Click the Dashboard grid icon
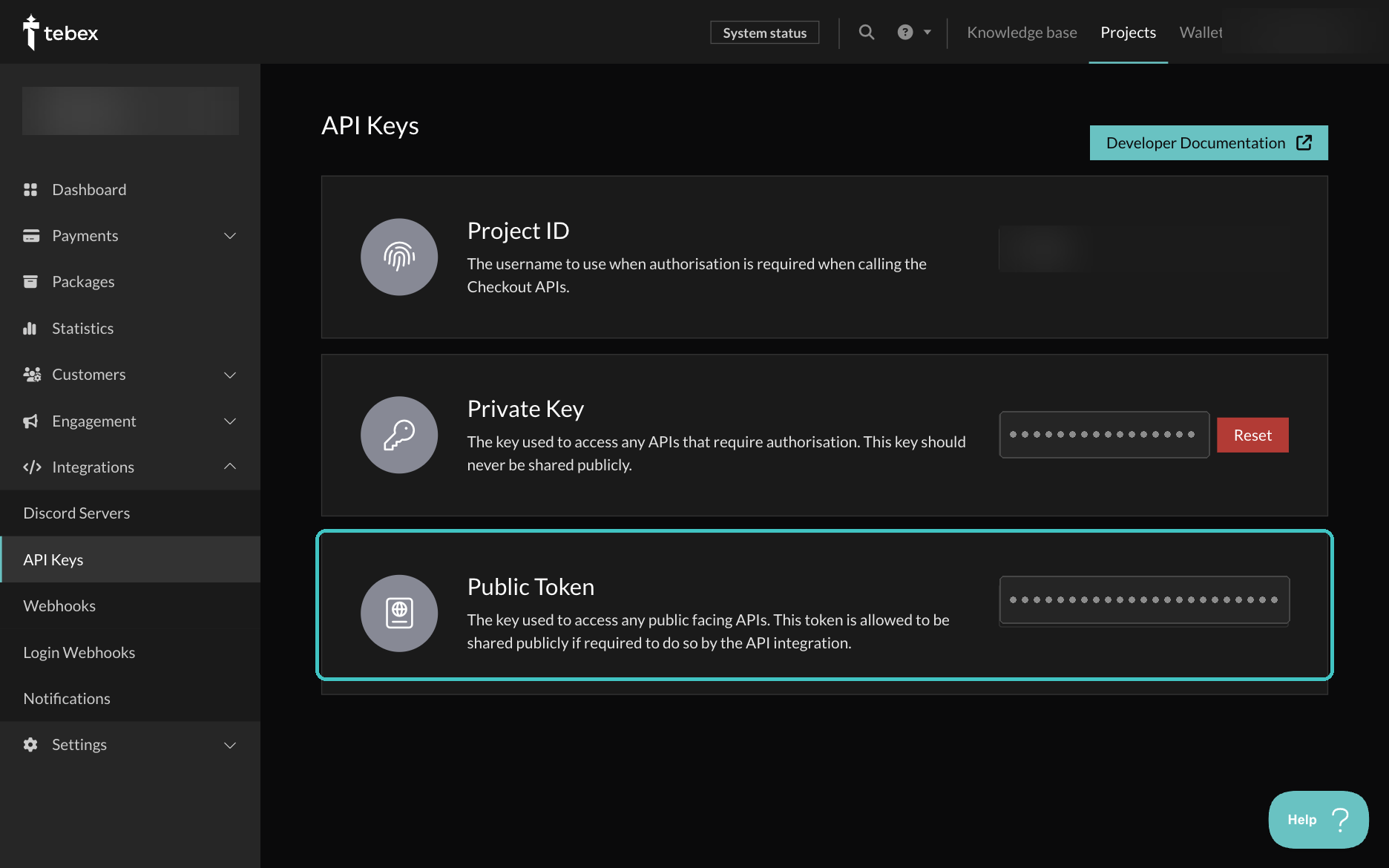 click(x=30, y=190)
